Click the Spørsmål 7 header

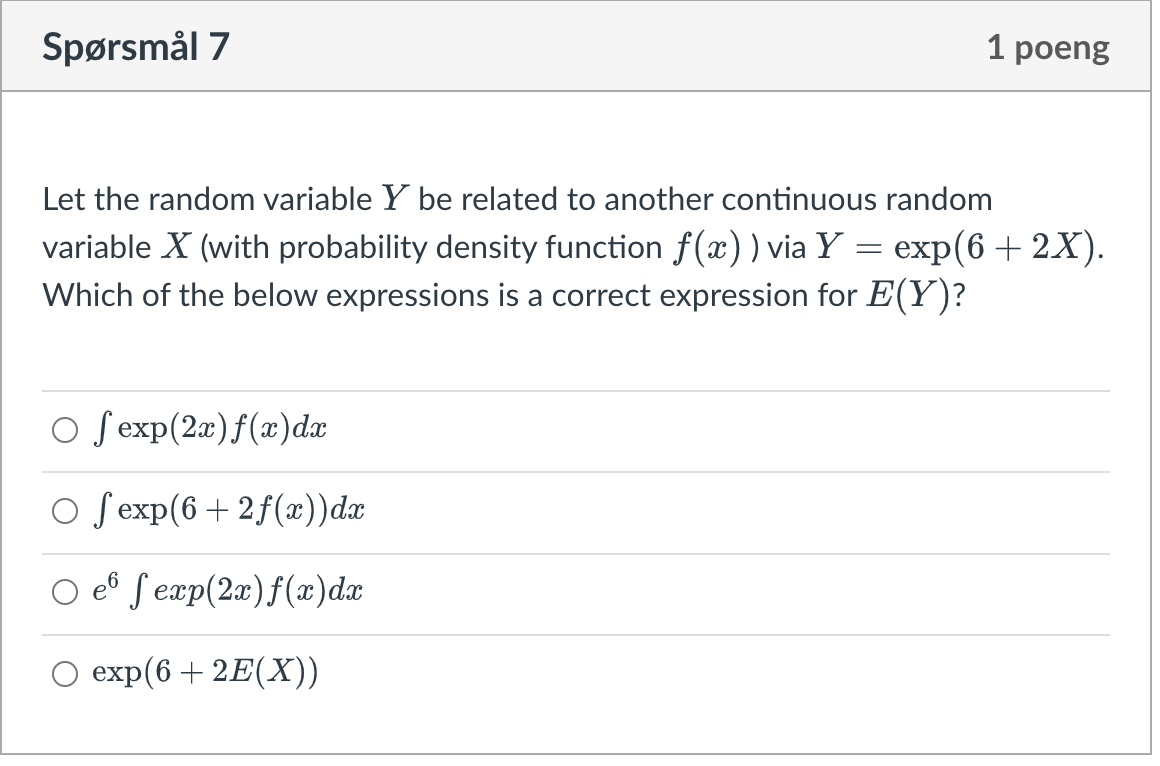click(135, 45)
